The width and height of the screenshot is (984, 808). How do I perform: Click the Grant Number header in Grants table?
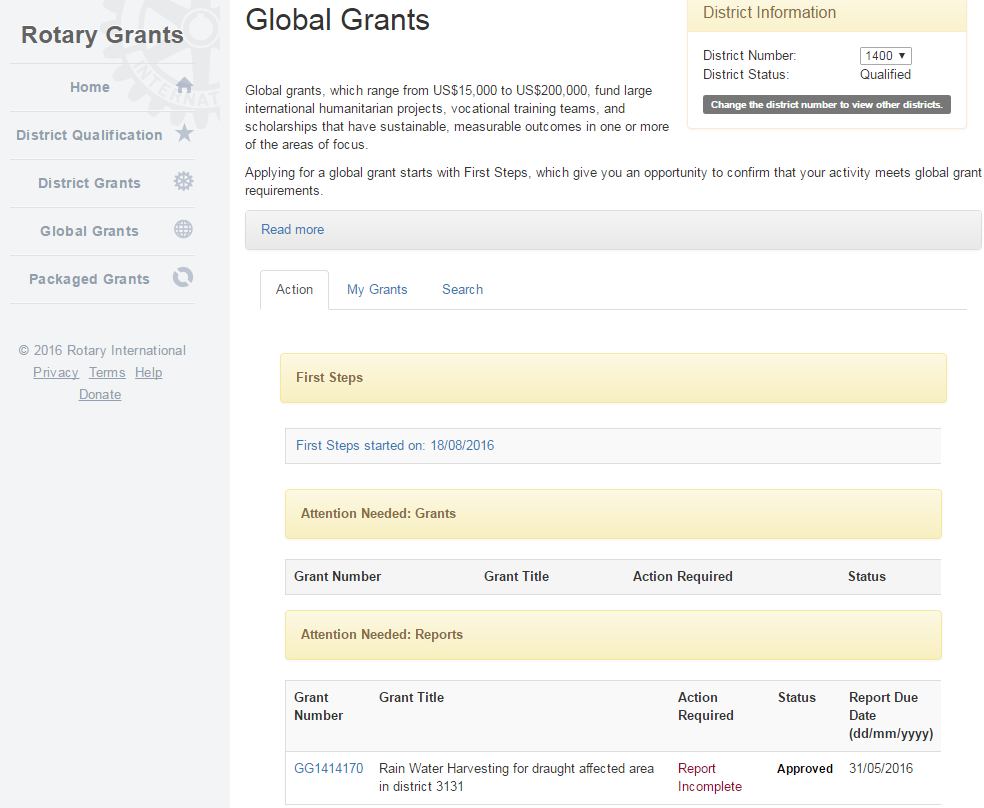(x=338, y=577)
